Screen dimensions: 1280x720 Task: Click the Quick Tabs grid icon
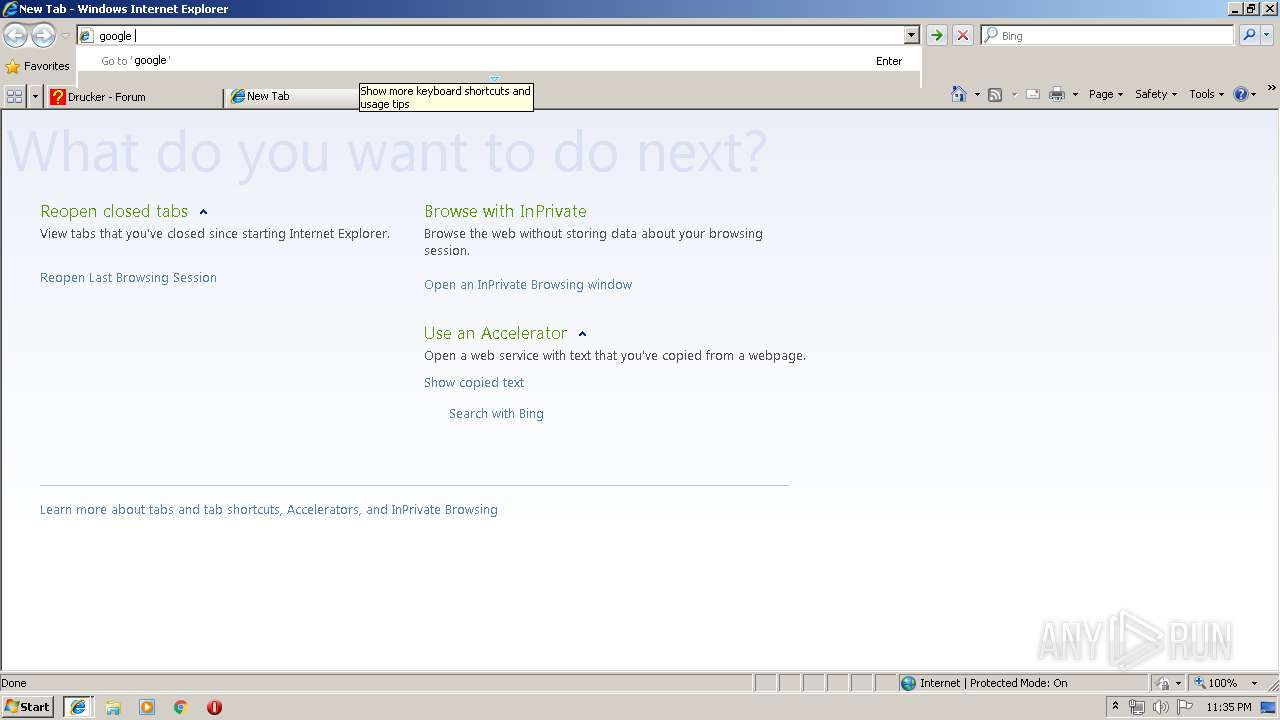click(x=14, y=96)
